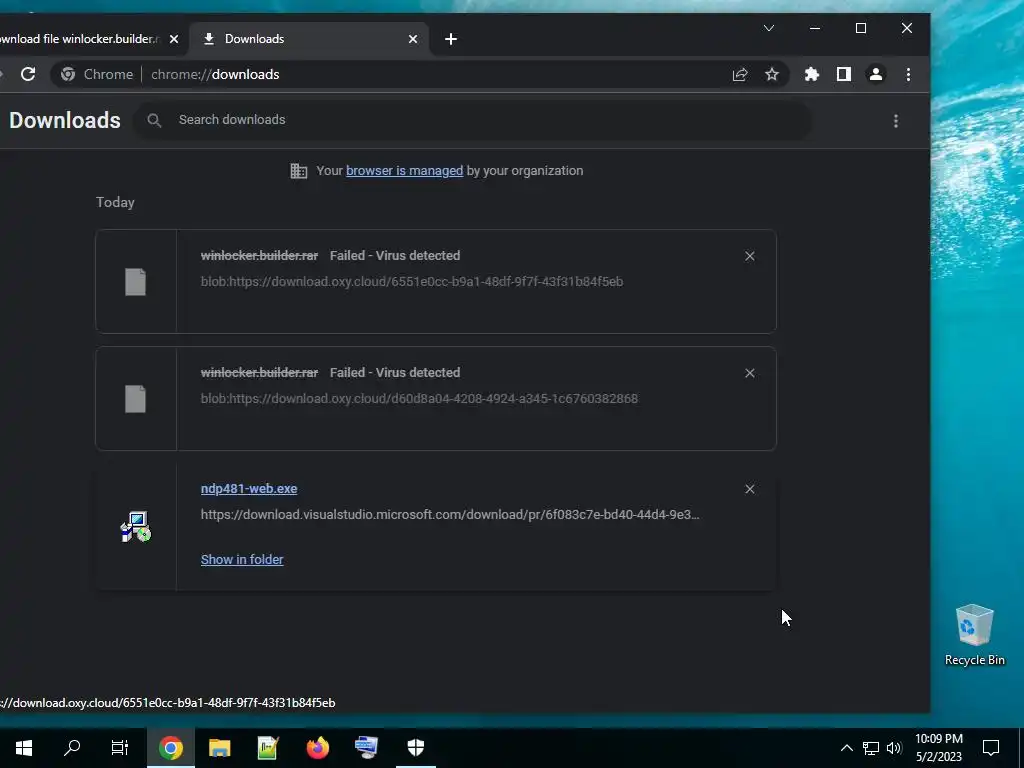
Task: Click file icon of second winlocker.builder.rar entry
Action: tap(135, 399)
